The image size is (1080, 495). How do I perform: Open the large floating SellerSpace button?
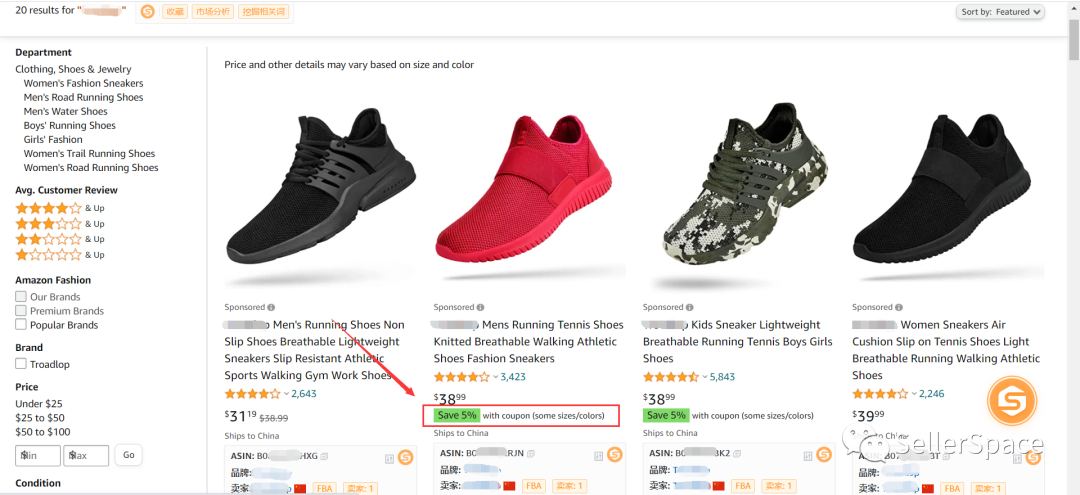[1012, 401]
